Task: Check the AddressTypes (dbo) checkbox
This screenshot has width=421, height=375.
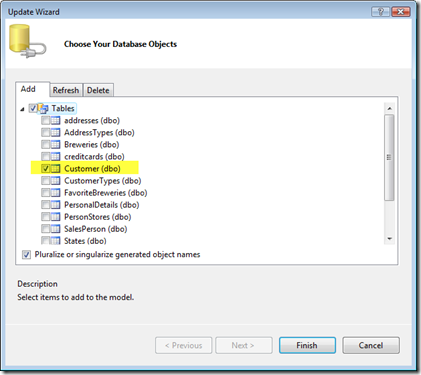Action: (46, 132)
